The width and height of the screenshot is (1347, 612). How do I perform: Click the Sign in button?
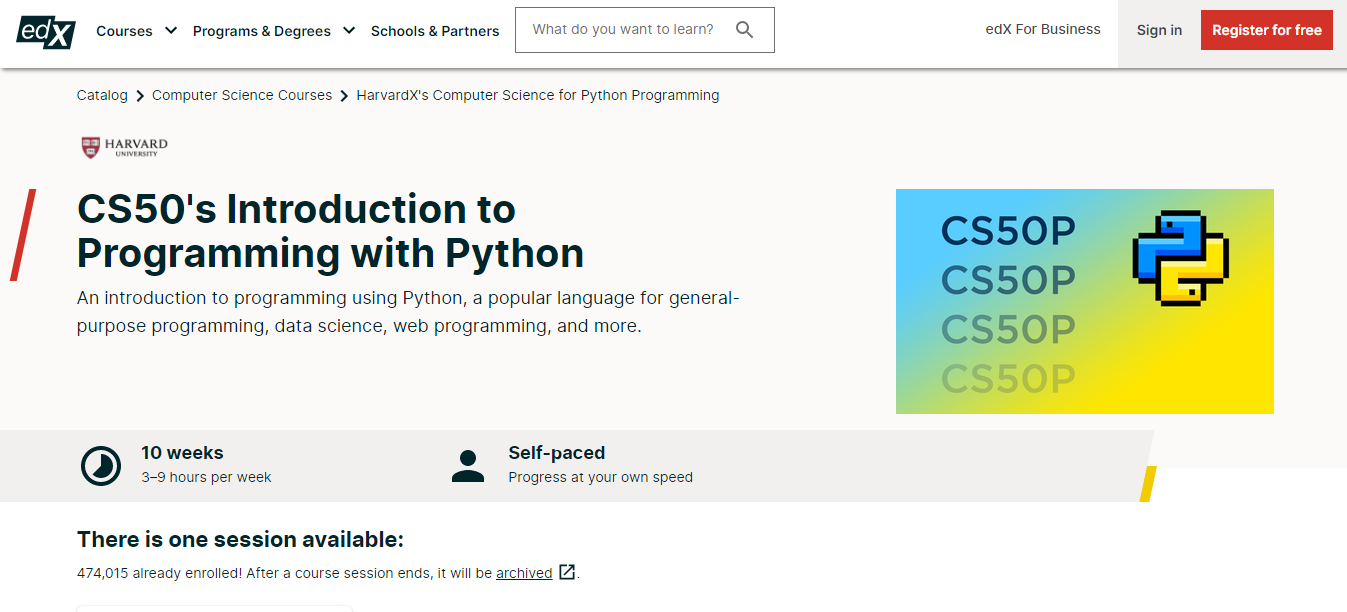click(x=1159, y=30)
